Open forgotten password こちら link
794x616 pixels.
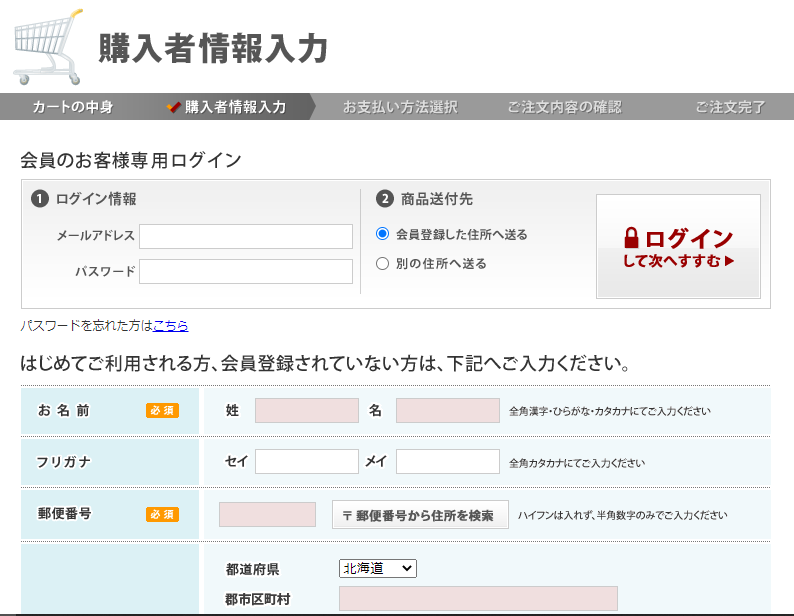170,326
